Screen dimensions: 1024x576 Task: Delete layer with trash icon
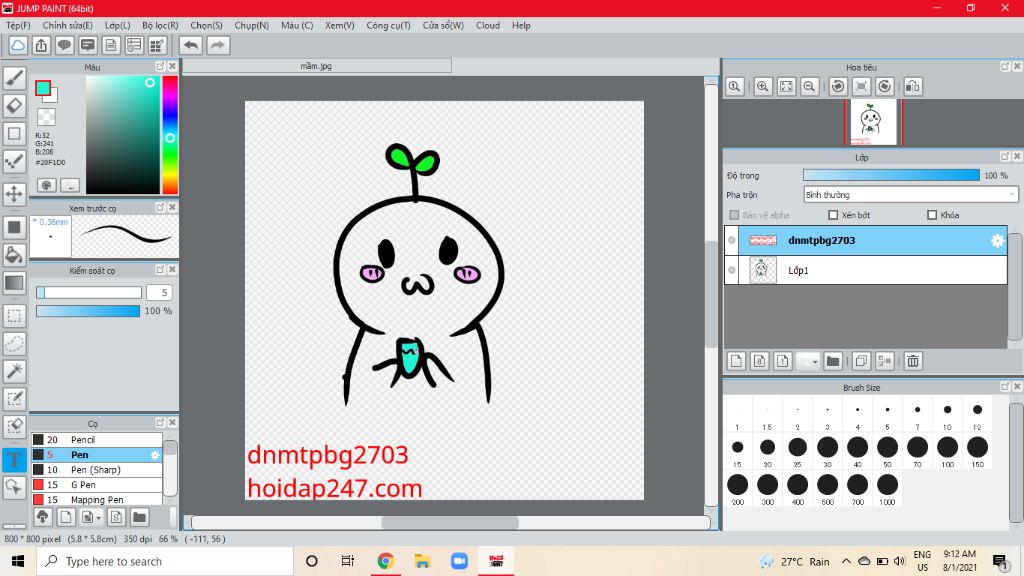pyautogui.click(x=913, y=361)
